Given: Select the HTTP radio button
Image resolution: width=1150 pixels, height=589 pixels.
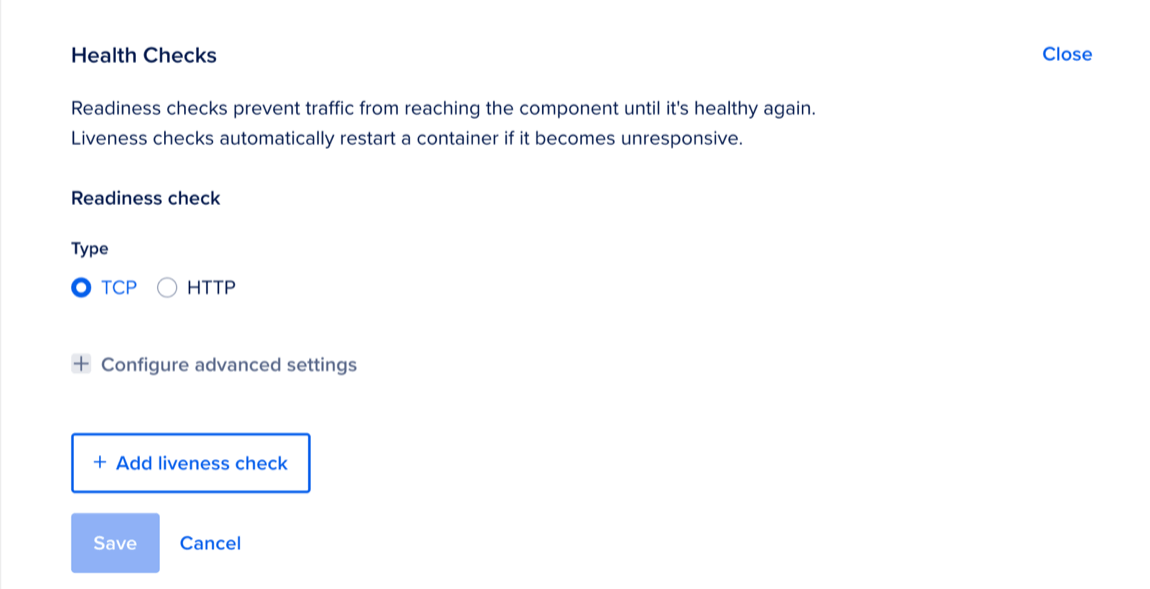Looking at the screenshot, I should pyautogui.click(x=167, y=288).
